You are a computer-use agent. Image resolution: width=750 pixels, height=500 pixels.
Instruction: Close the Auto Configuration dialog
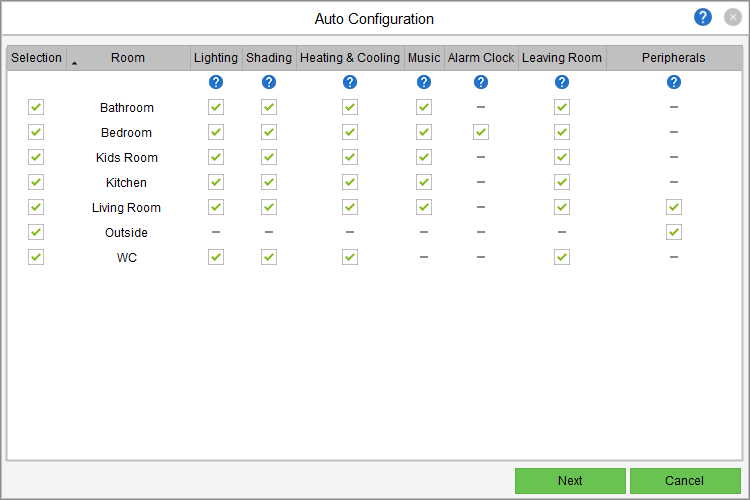(733, 17)
